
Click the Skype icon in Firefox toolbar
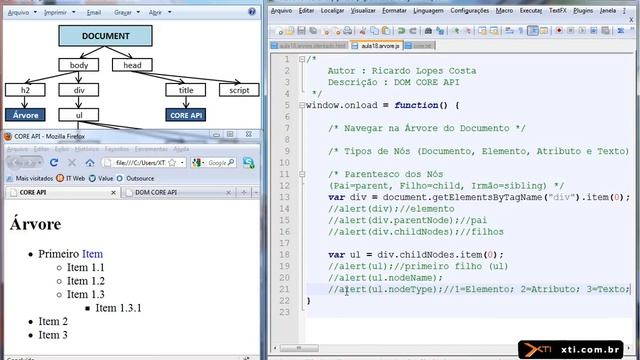(249, 162)
